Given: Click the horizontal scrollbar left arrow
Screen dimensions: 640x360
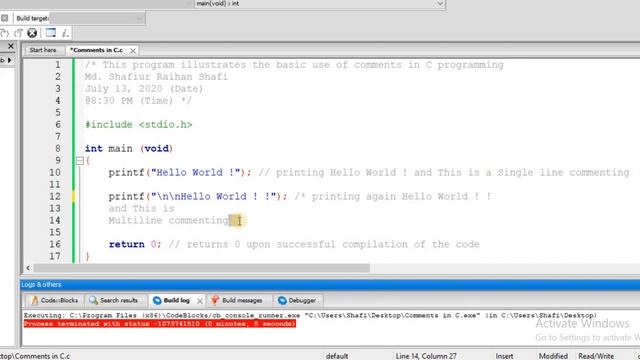Looking at the screenshot, I should pos(28,268).
